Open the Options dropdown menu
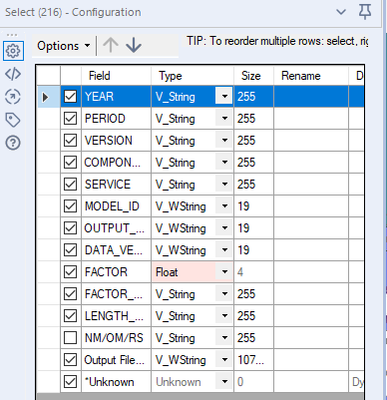 click(64, 46)
